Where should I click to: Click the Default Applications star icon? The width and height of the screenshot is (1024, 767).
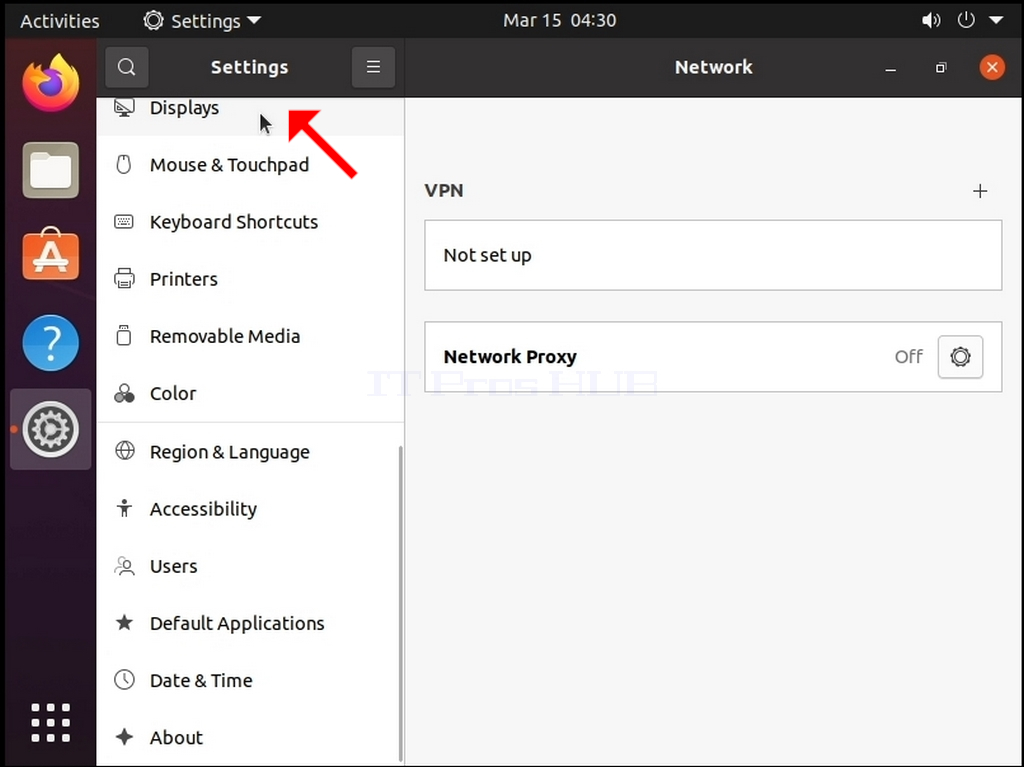pyautogui.click(x=124, y=623)
